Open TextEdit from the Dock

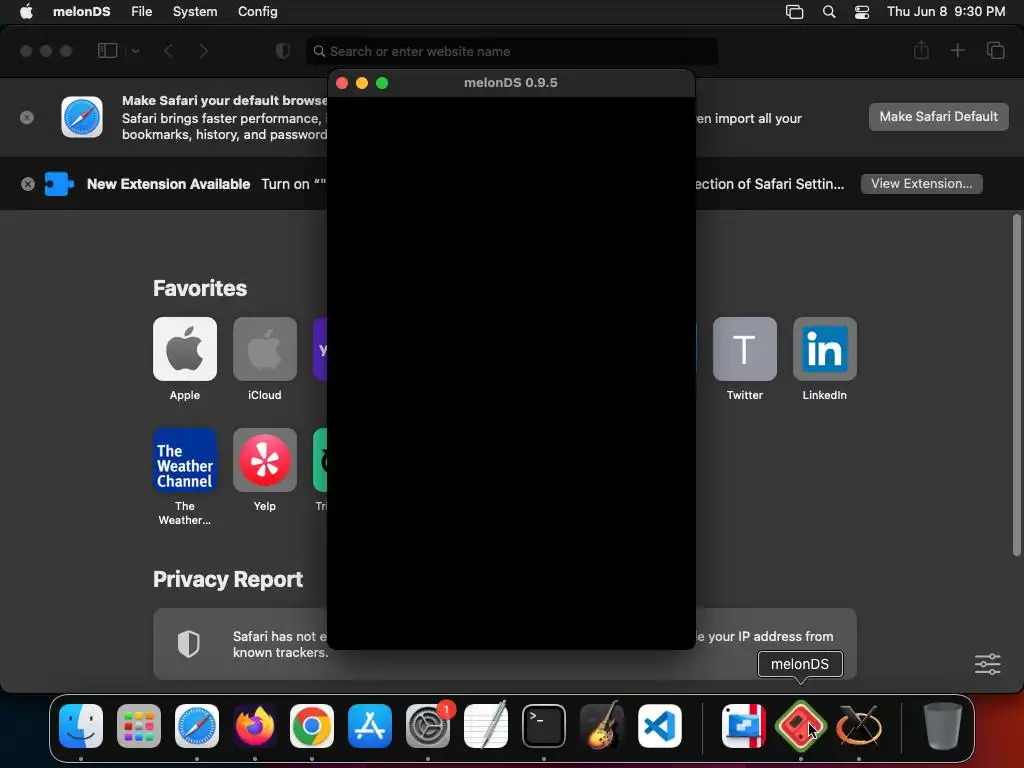point(486,726)
